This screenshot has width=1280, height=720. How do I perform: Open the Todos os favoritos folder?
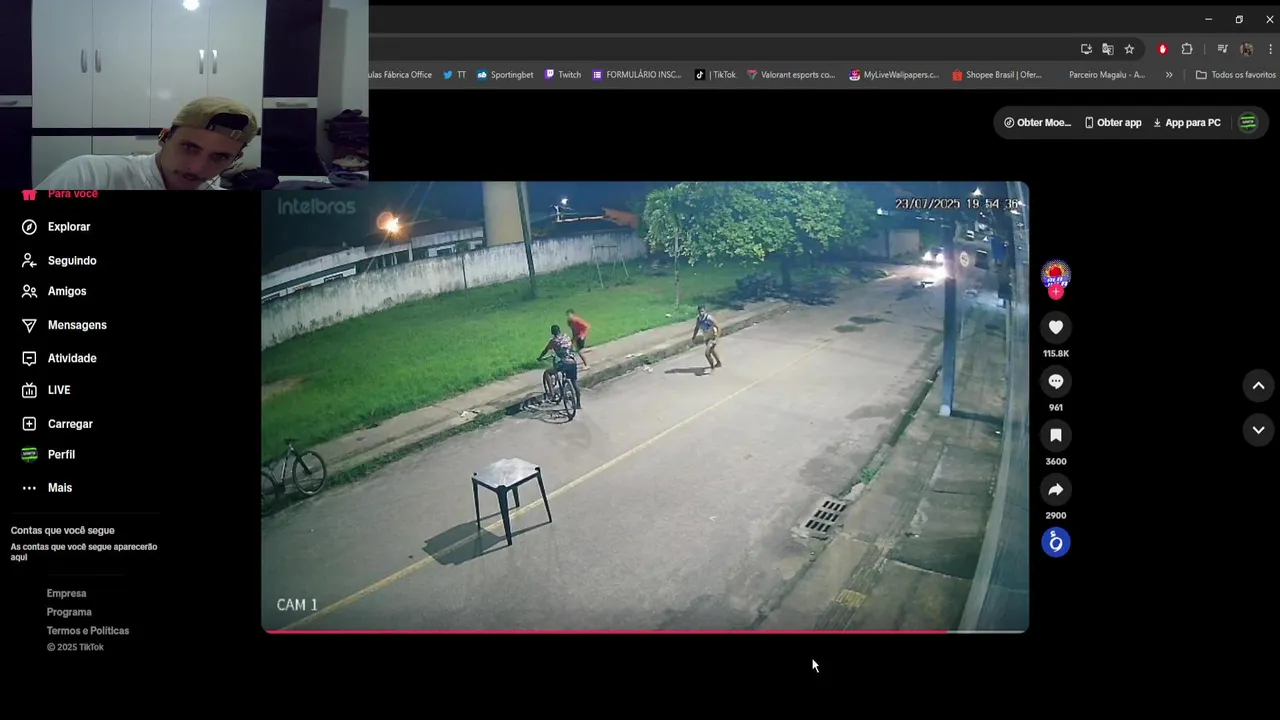click(1236, 75)
